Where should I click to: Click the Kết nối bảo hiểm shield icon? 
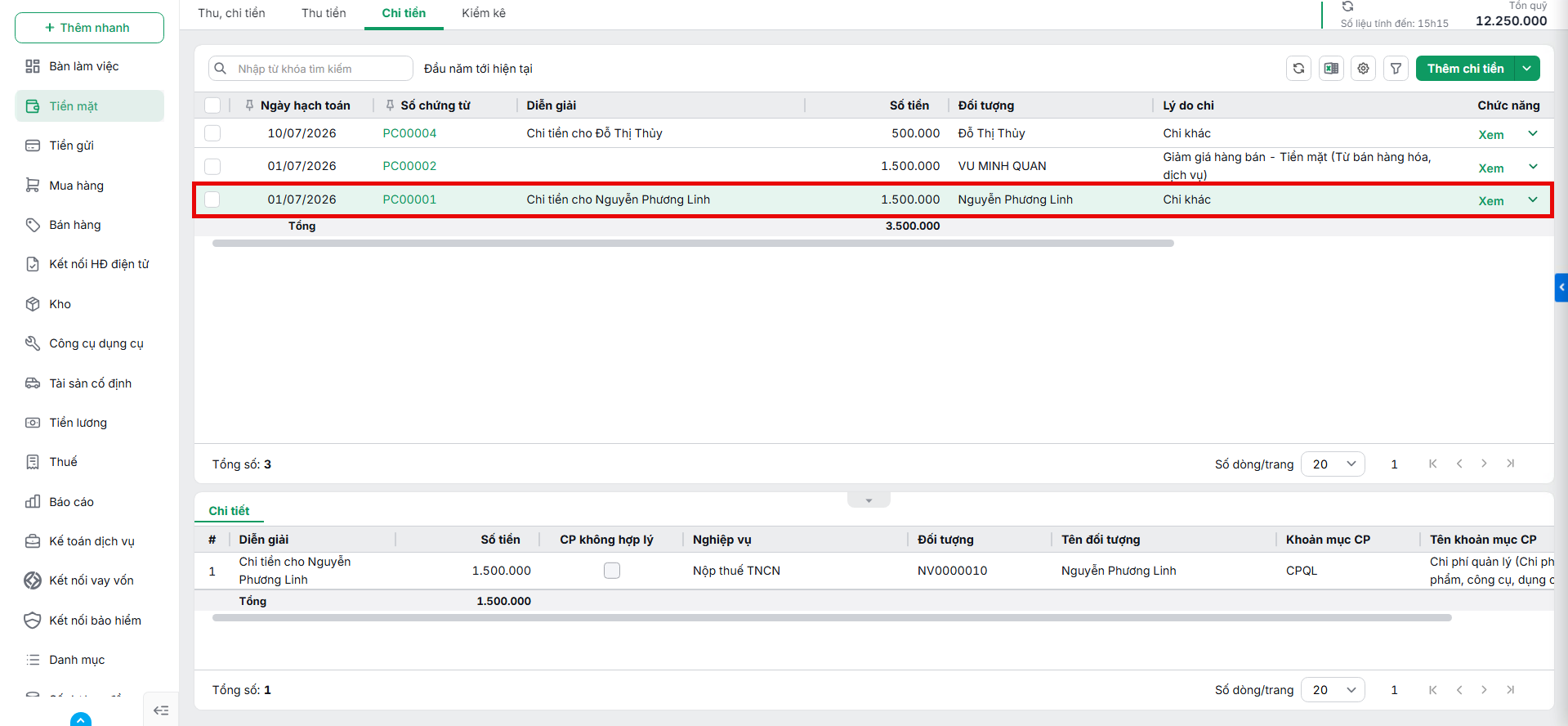tap(33, 621)
